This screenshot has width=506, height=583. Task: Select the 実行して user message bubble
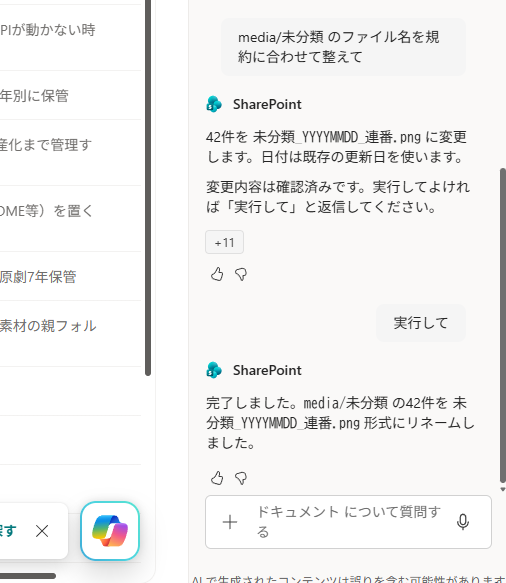[x=420, y=323]
